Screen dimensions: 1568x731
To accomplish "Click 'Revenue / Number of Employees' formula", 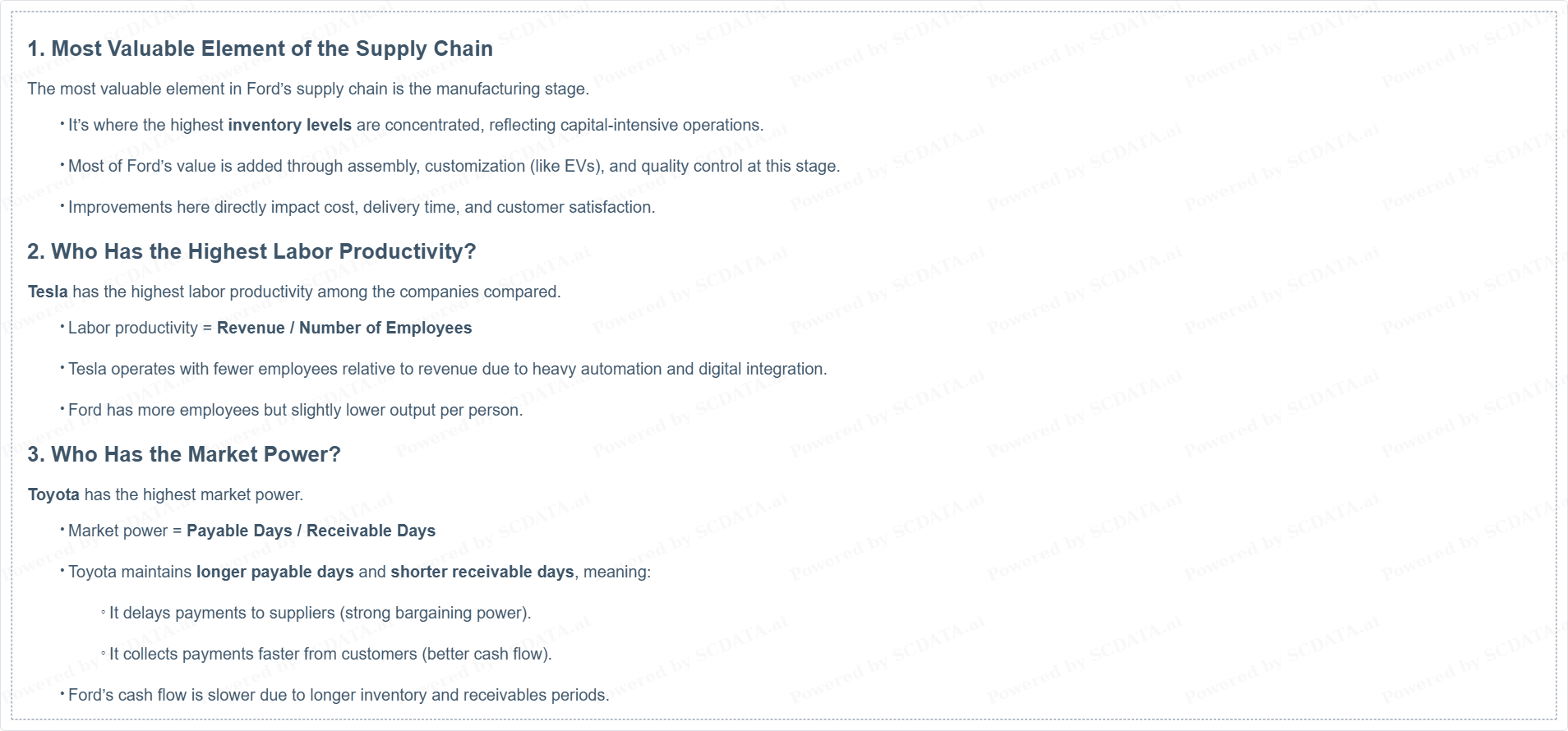I will (x=344, y=328).
